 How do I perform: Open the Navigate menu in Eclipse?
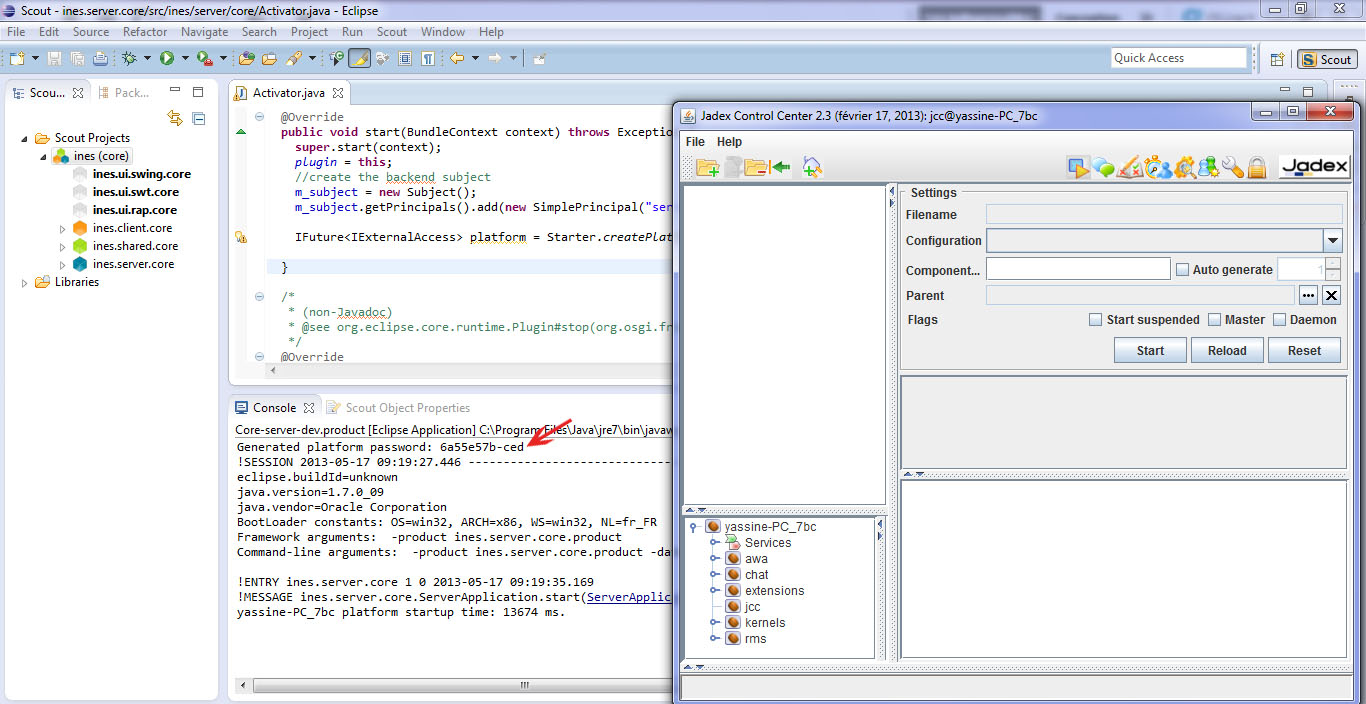click(204, 32)
